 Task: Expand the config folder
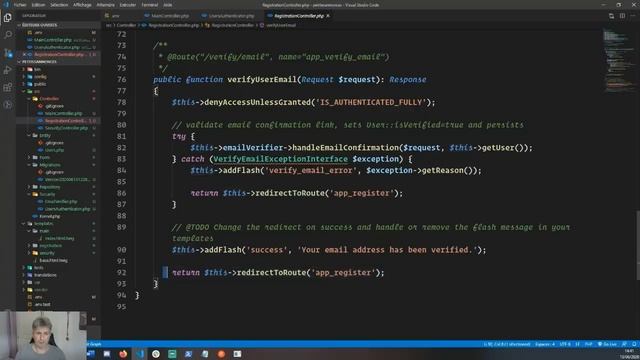[x=40, y=77]
